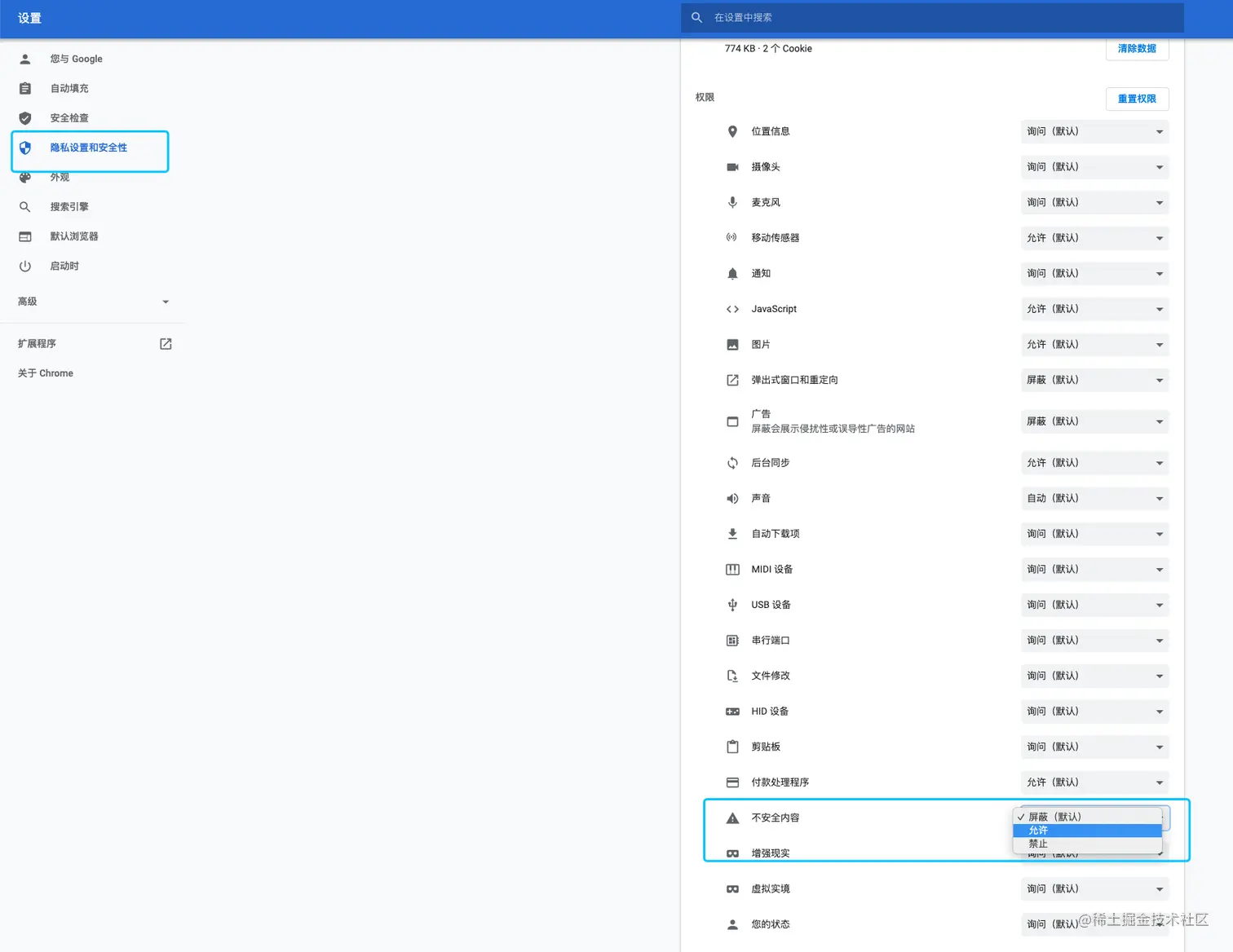Click the popup icon for 弹出式窗口和重定向
The height and width of the screenshot is (952, 1233).
click(732, 380)
